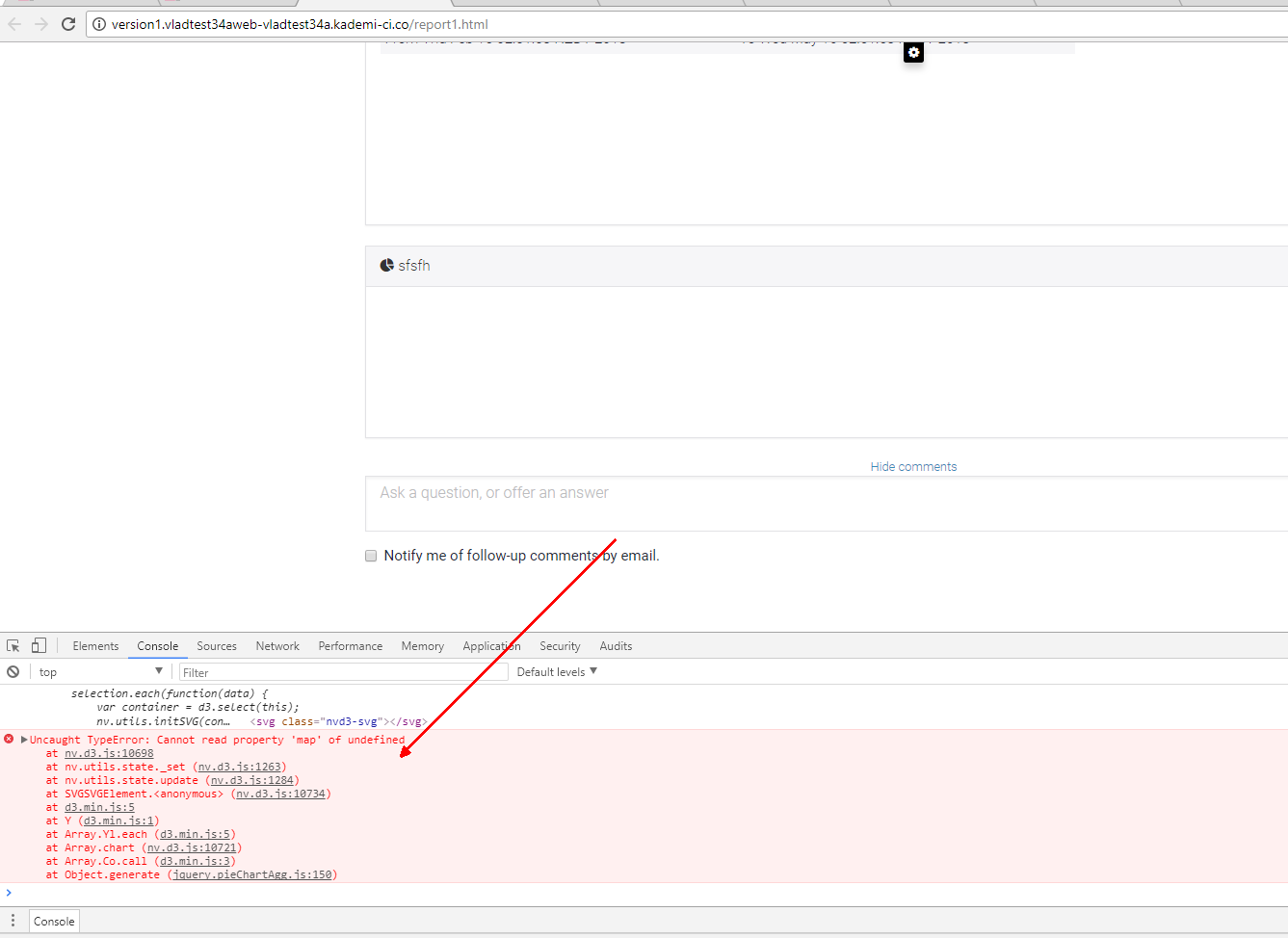This screenshot has height=938, width=1288.
Task: Click the console prompt chevron
Action: pos(9,893)
